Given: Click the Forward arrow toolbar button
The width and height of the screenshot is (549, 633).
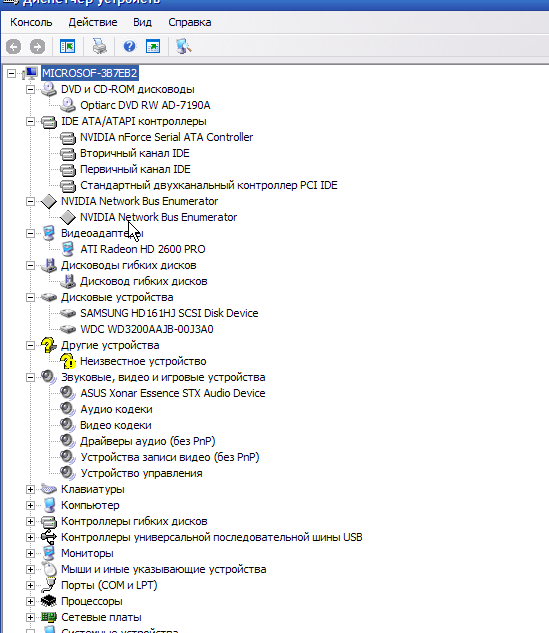Looking at the screenshot, I should coord(38,47).
